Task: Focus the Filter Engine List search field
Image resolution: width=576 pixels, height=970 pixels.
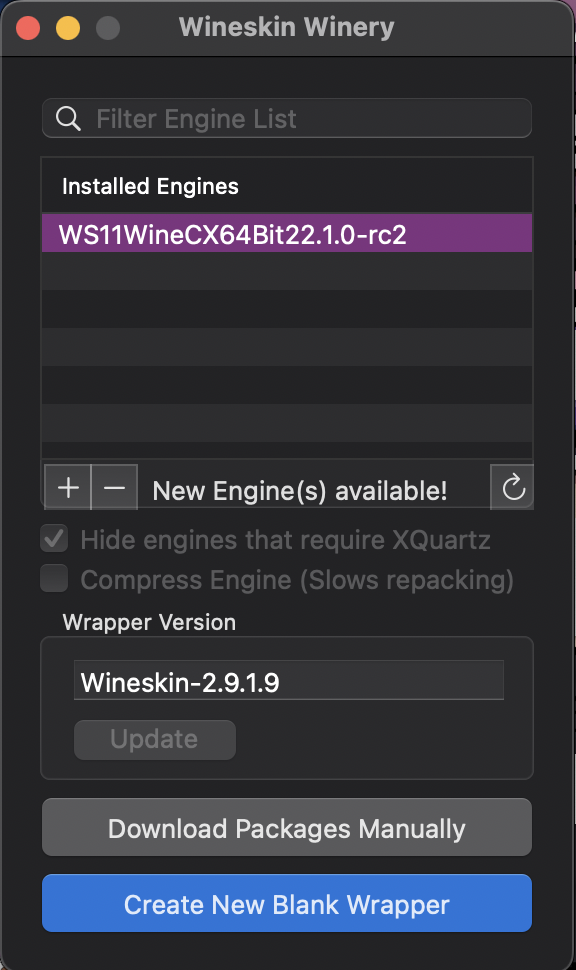Action: pos(287,118)
